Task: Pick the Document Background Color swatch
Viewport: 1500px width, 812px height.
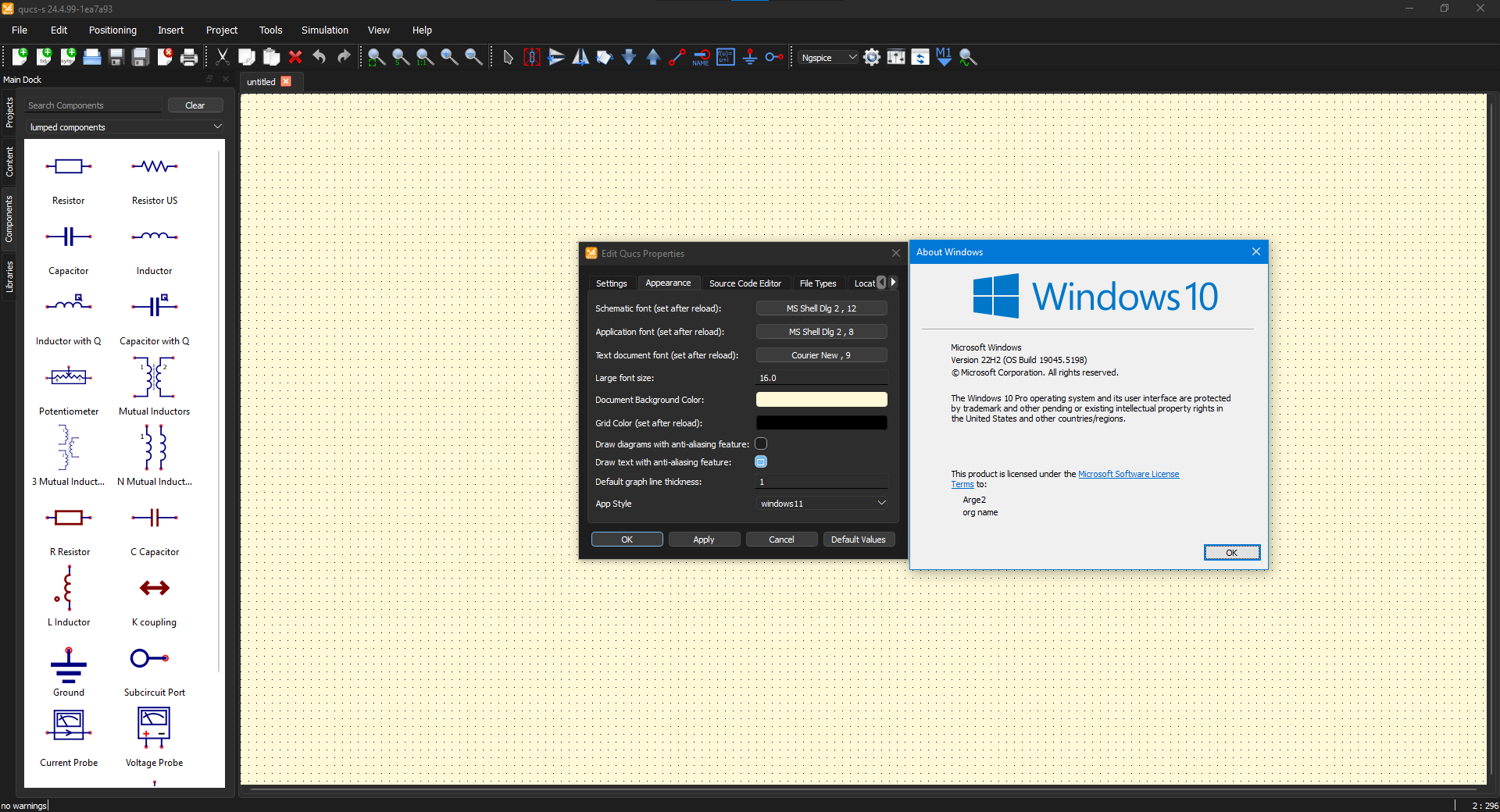Action: (822, 400)
